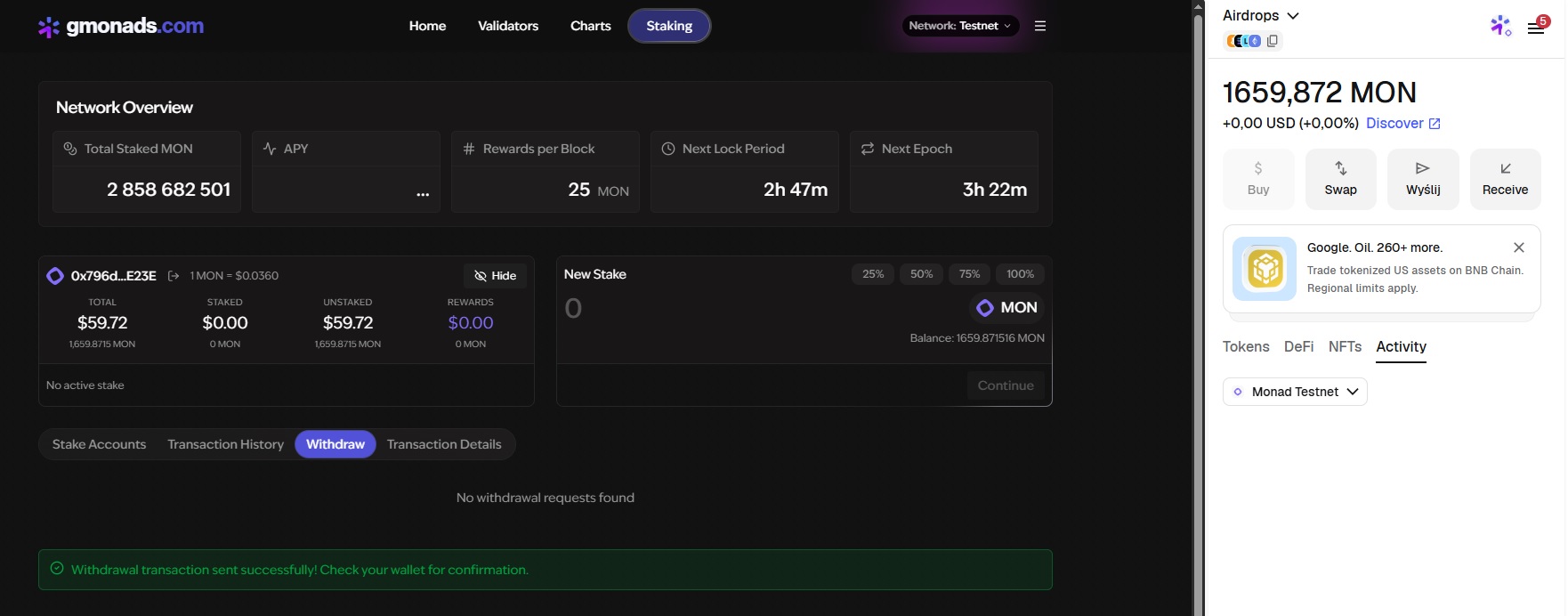This screenshot has height=616, width=1568.
Task: Click the Receive button in wallet
Action: 1505,179
